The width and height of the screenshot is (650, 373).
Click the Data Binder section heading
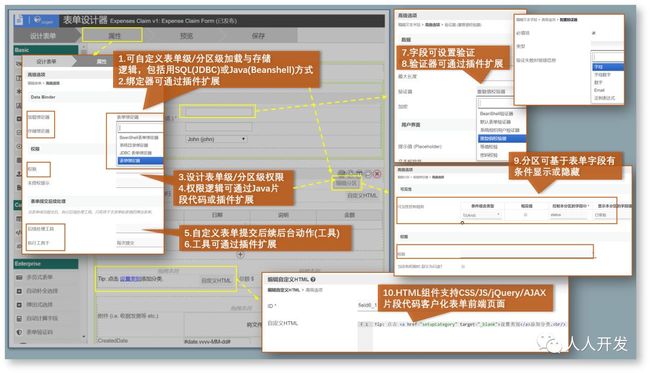pos(43,97)
